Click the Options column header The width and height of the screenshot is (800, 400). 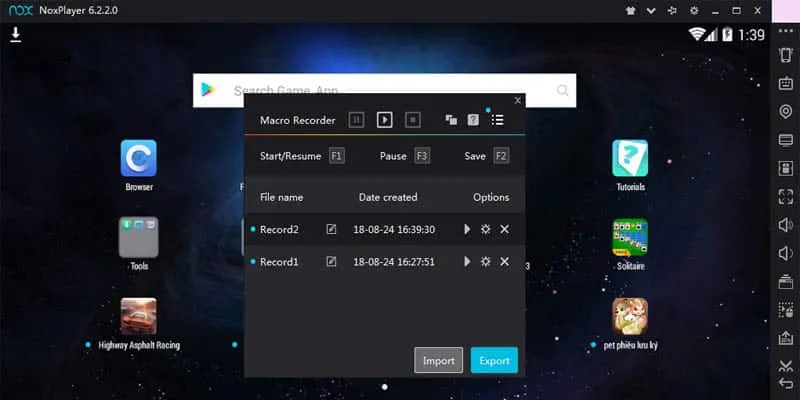pyautogui.click(x=491, y=197)
